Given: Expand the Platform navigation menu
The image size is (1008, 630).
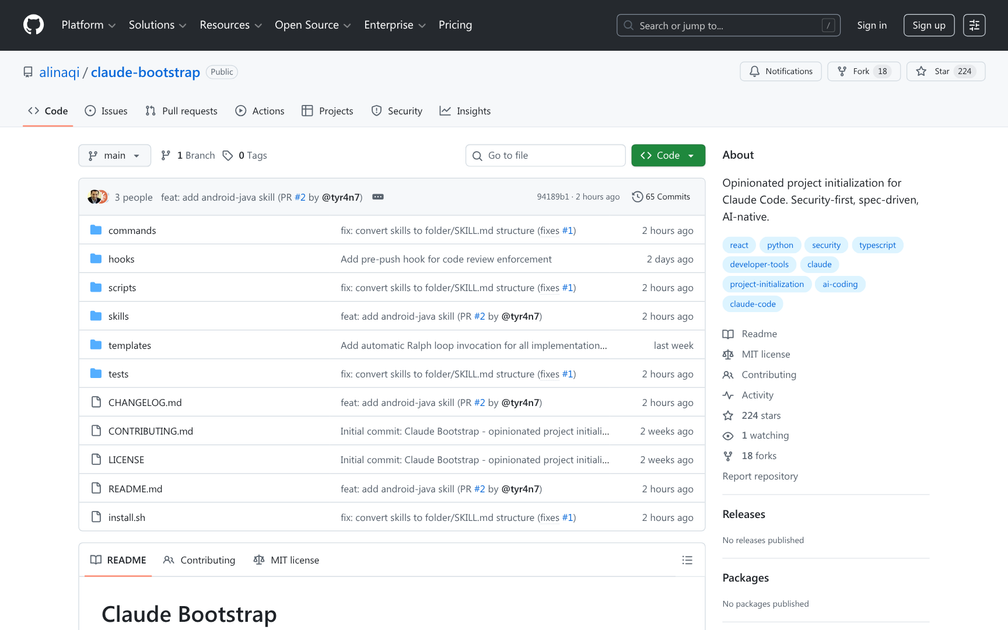Looking at the screenshot, I should click(x=87, y=25).
